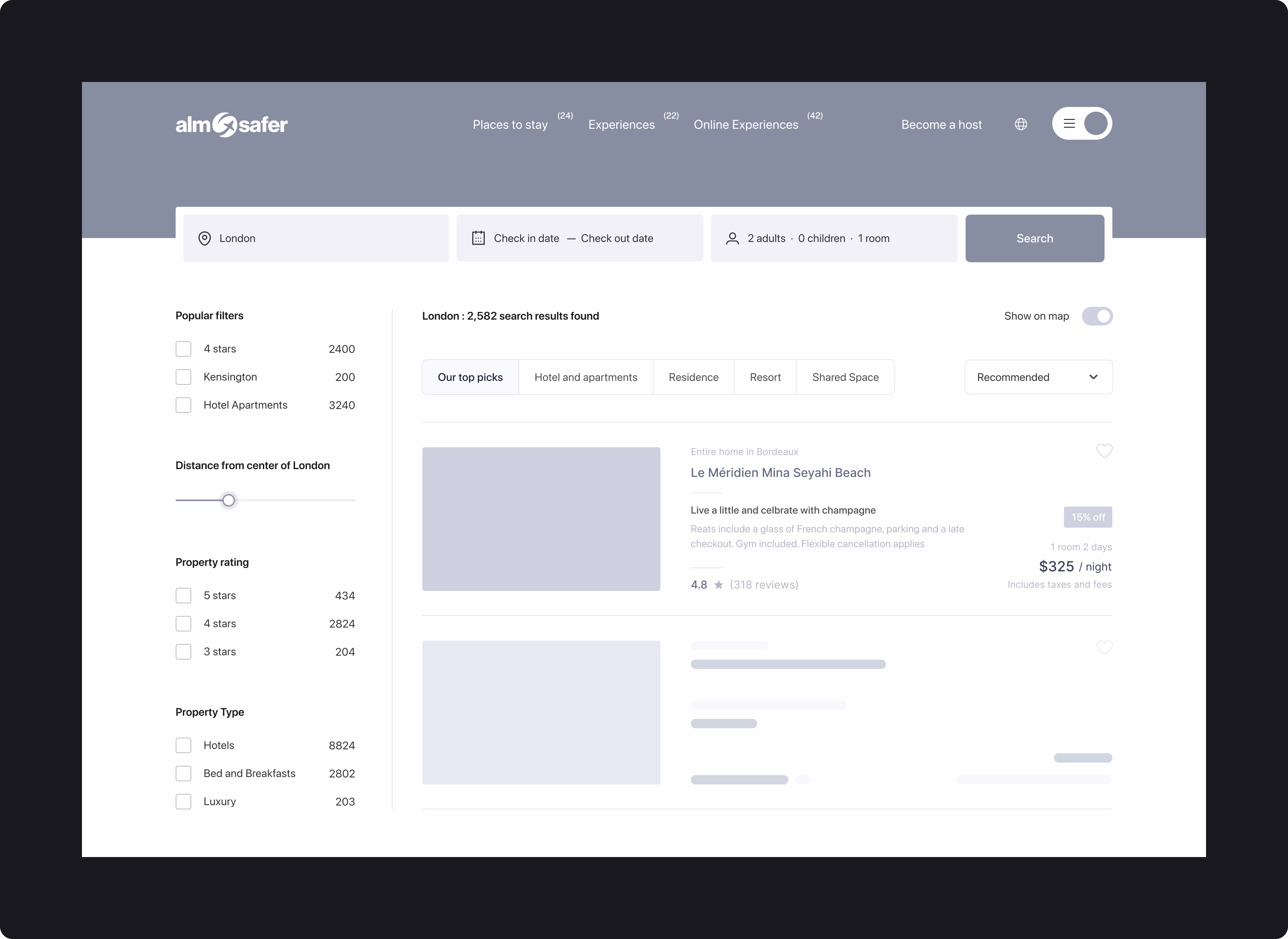Open the adults, children, room selector
The width and height of the screenshot is (1288, 939).
[833, 239]
